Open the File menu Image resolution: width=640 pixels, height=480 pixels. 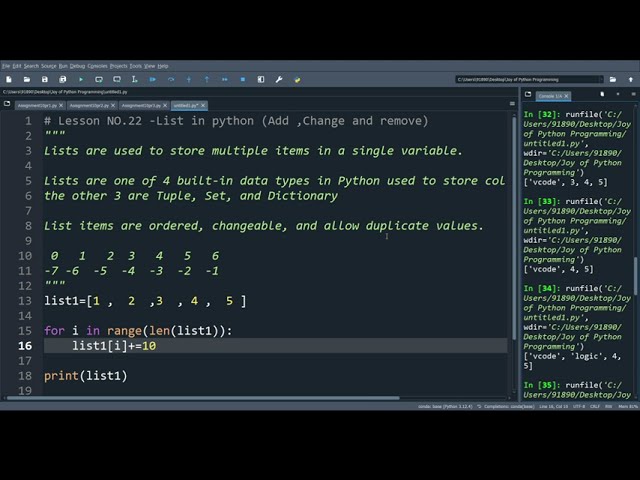coord(6,66)
